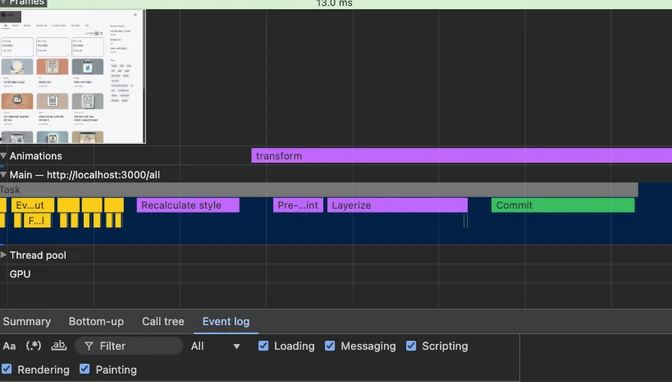Screen dimensions: 672x382
Task: Switch to the Call tree tab
Action: (163, 322)
